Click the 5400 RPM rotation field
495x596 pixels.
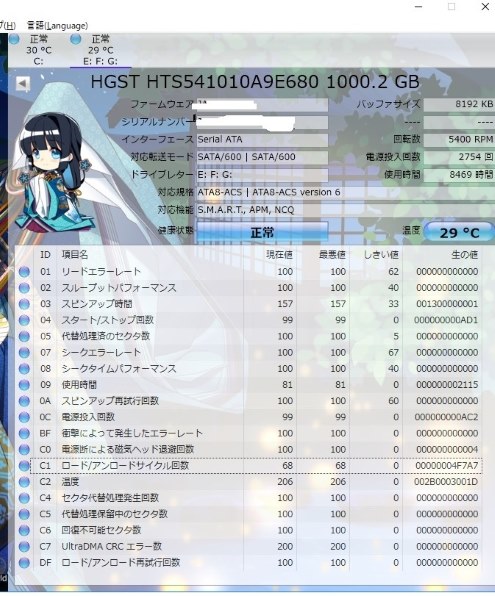click(x=459, y=139)
